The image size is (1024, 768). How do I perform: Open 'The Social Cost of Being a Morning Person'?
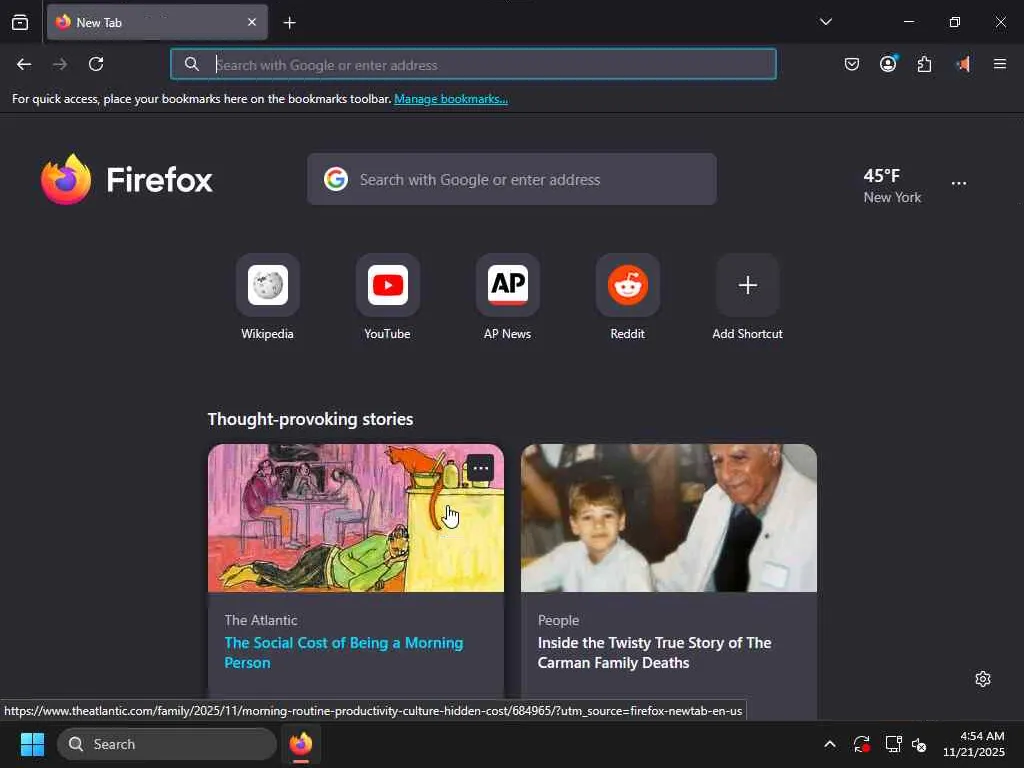(x=344, y=652)
